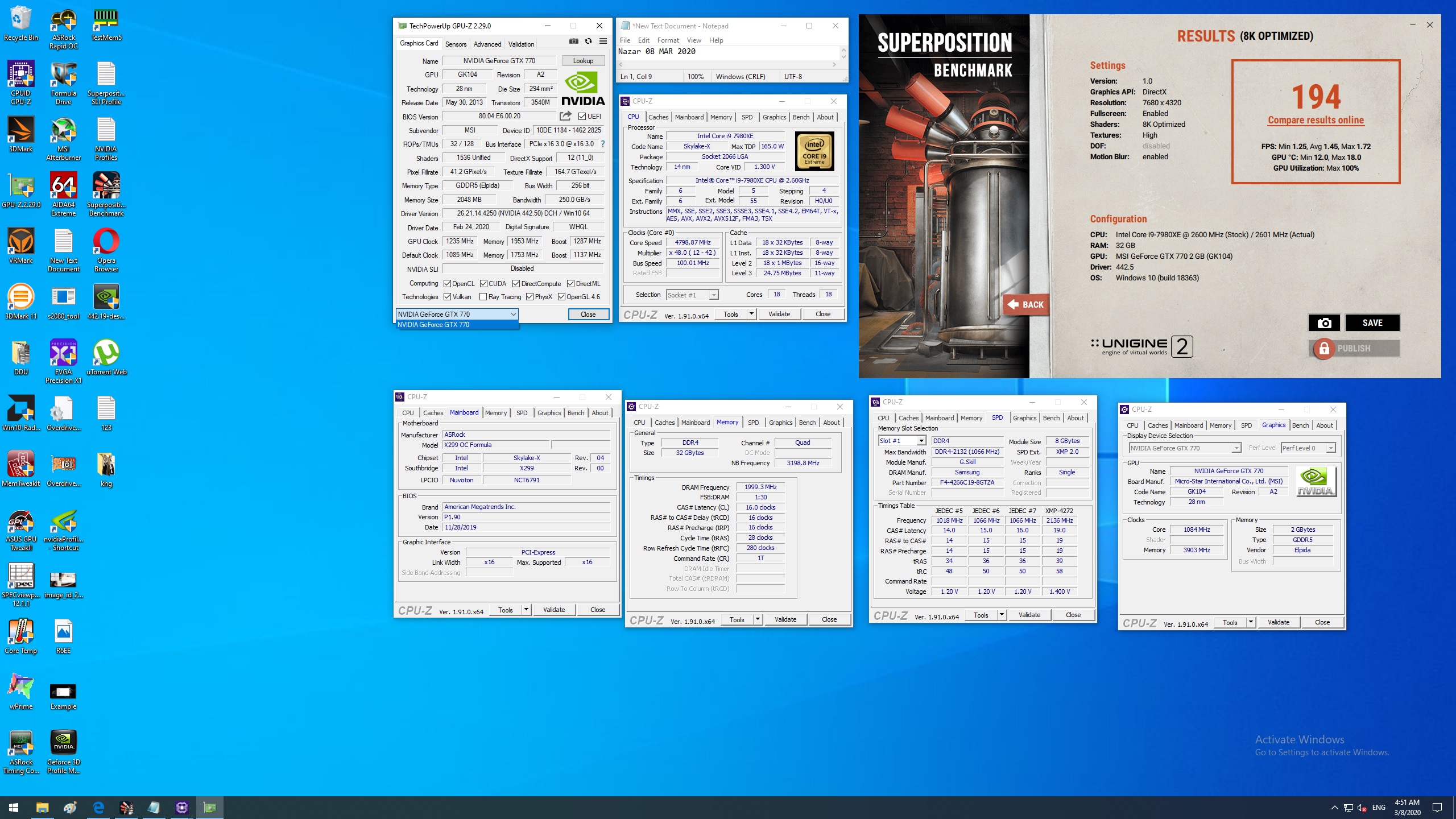Toggle DirectCompute checkbox in GPU-Z
The width and height of the screenshot is (1456, 819).
[516, 284]
